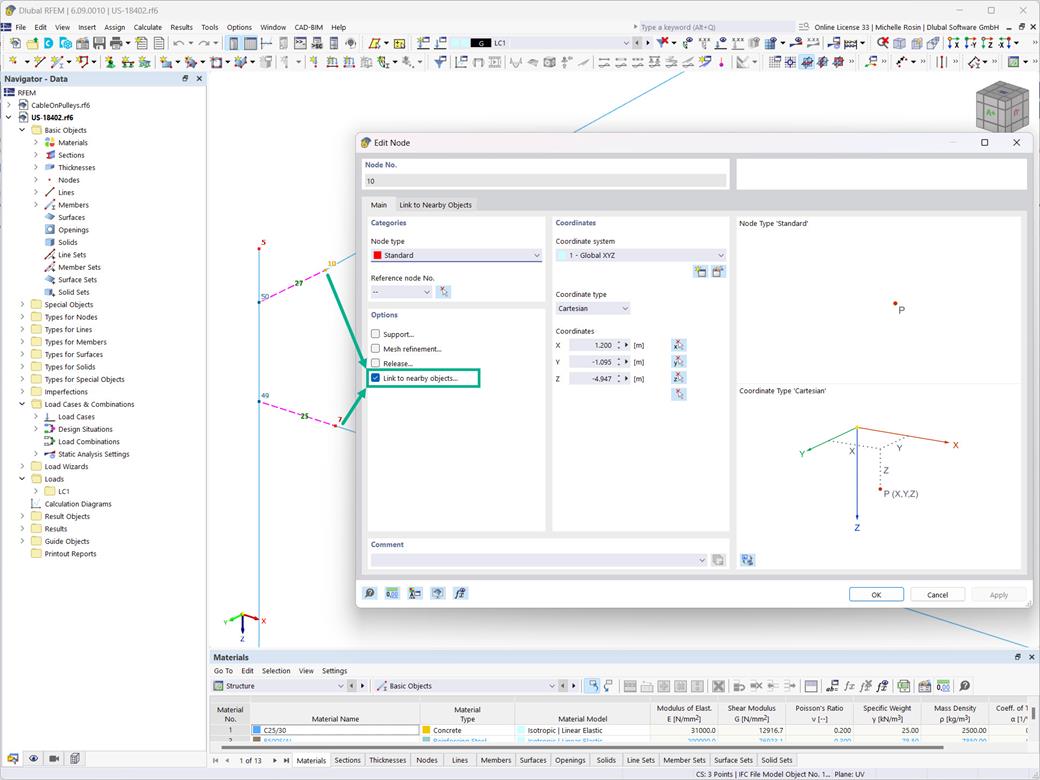Expand Special Objects folder

coord(22,304)
